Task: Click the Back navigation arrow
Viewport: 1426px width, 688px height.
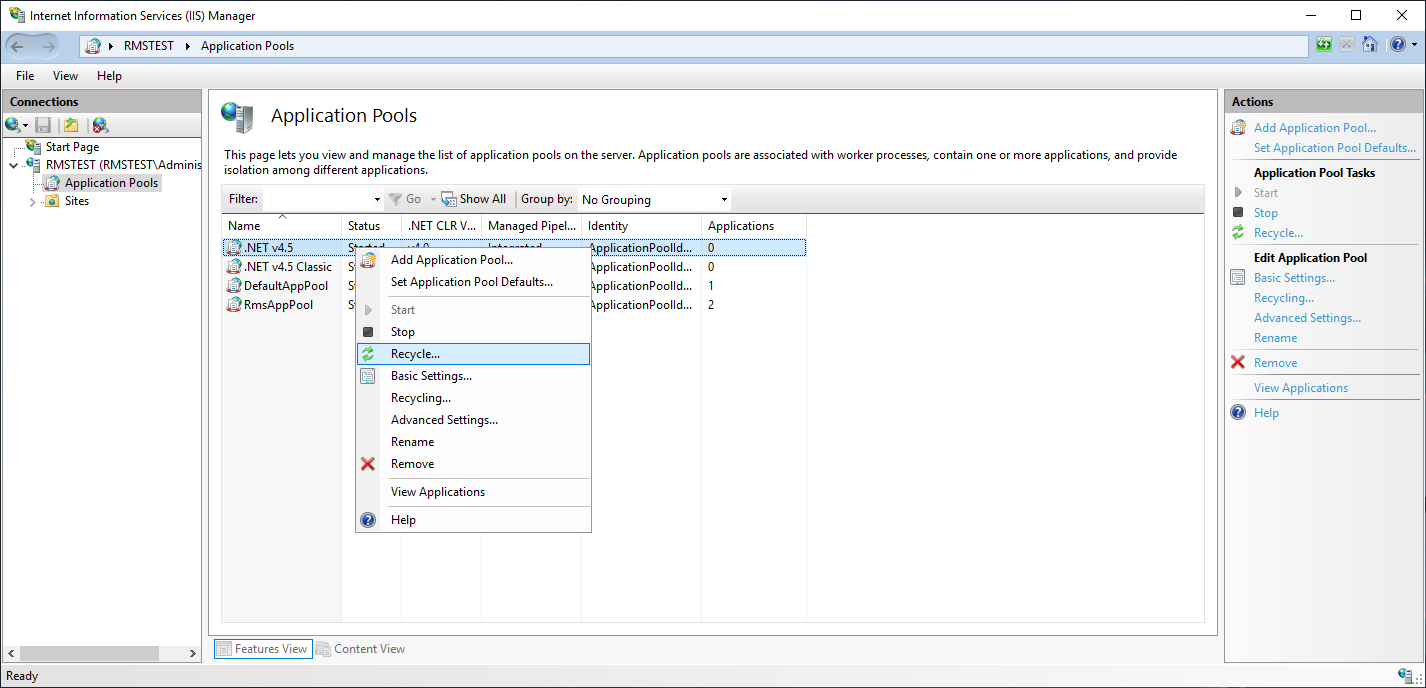Action: point(17,46)
